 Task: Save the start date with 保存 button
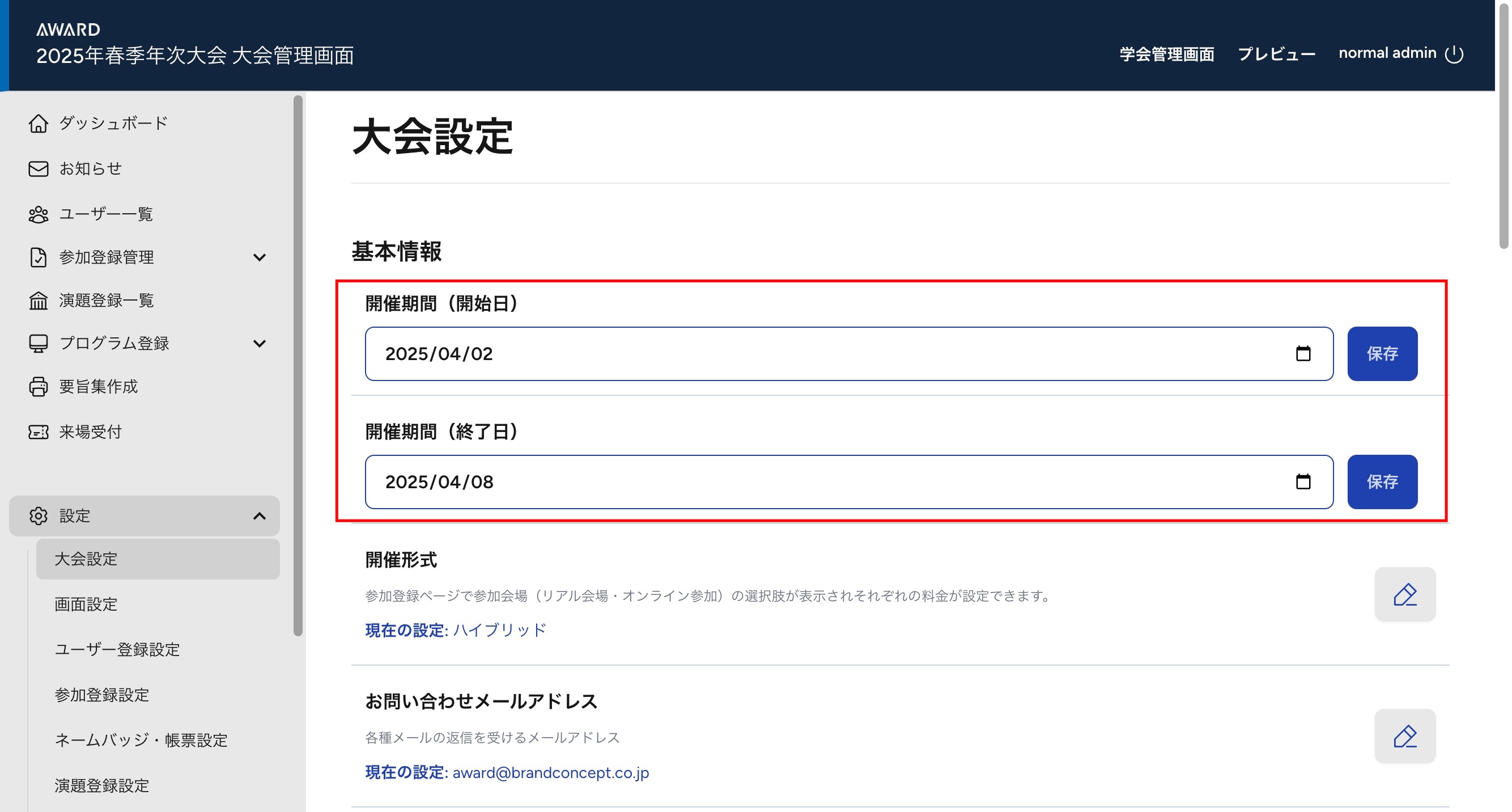click(x=1382, y=353)
